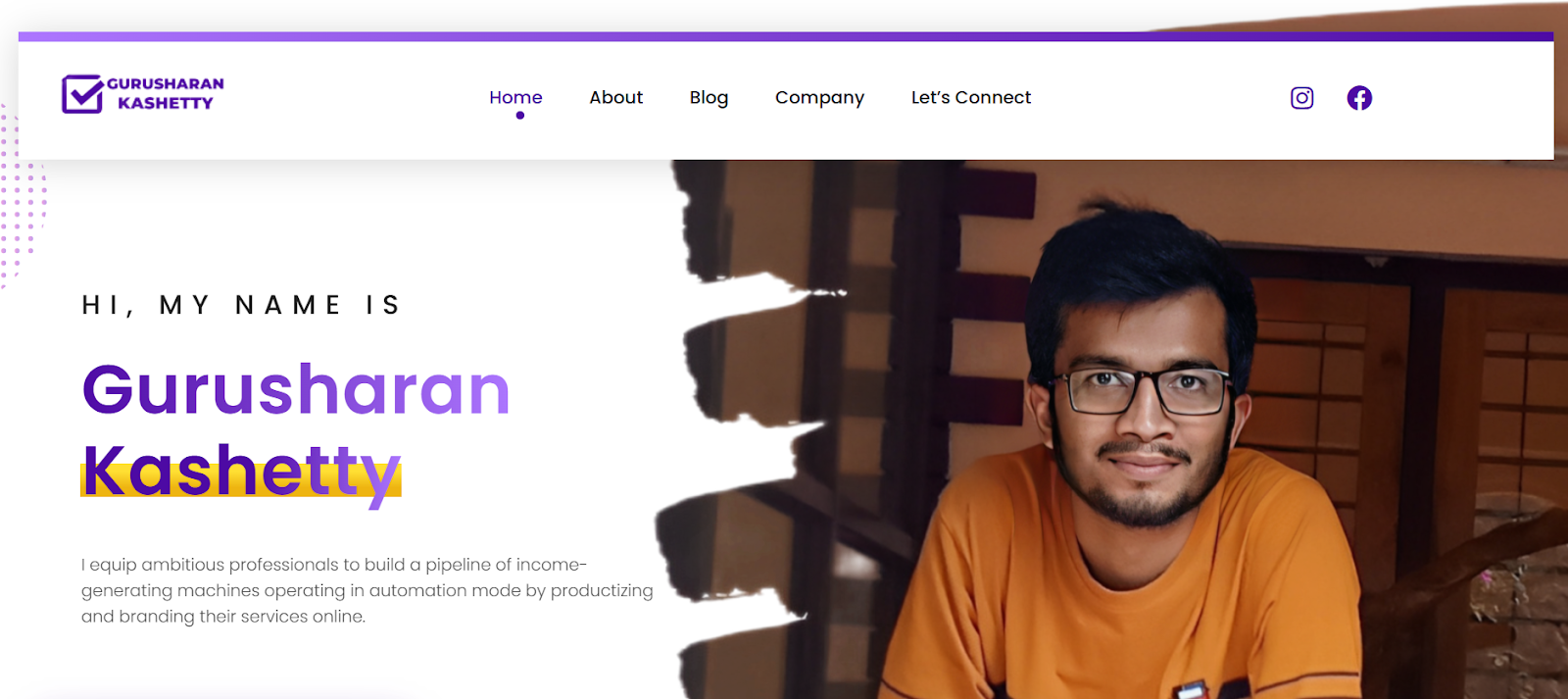1568x699 pixels.
Task: Open the Facebook page icon
Action: 1359,98
